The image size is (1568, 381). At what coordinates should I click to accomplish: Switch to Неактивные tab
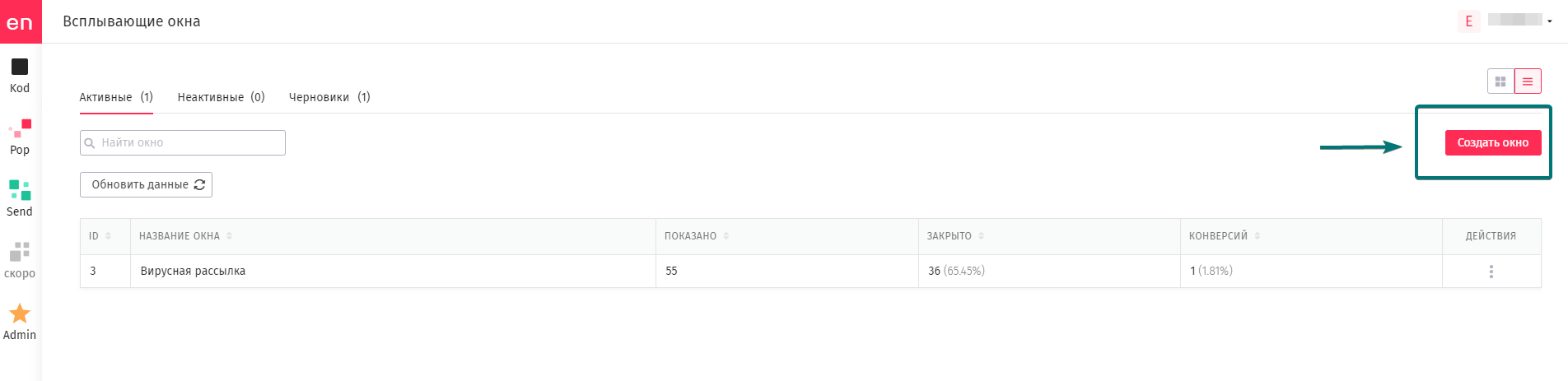pyautogui.click(x=221, y=97)
